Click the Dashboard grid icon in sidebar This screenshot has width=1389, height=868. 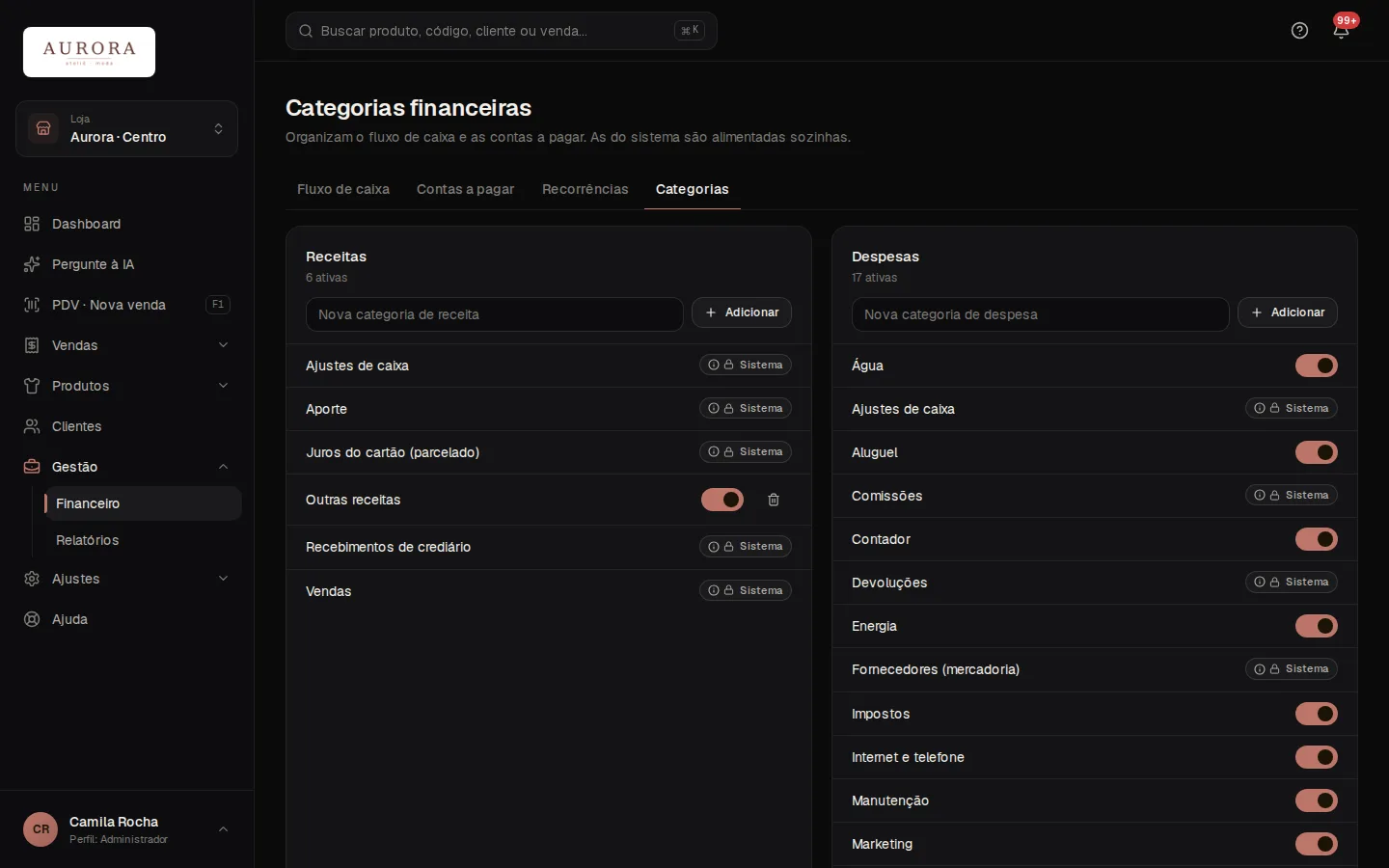tap(32, 224)
